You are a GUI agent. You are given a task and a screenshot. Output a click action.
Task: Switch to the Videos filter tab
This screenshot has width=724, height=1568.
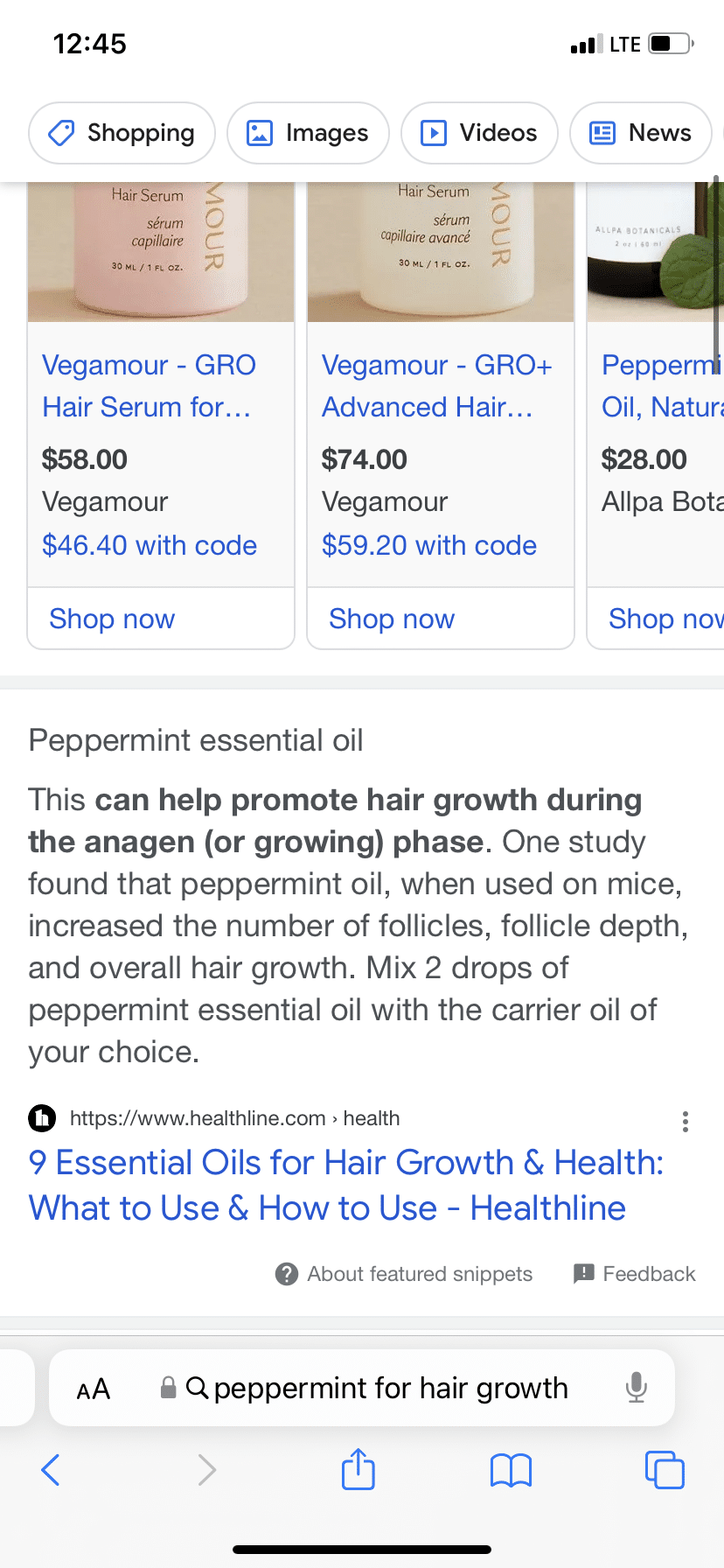pyautogui.click(x=479, y=133)
